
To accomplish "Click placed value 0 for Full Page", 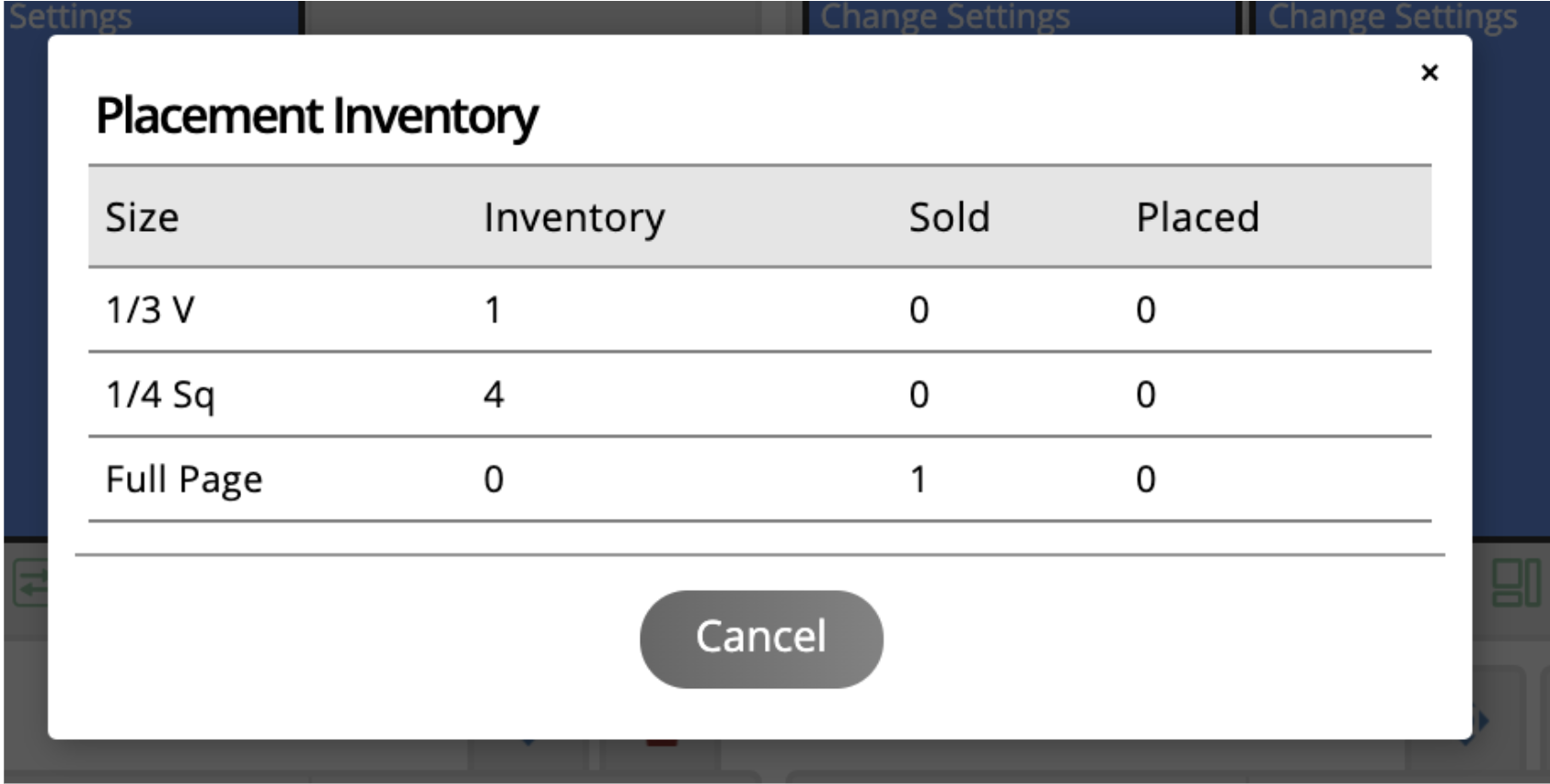I will (x=1145, y=479).
